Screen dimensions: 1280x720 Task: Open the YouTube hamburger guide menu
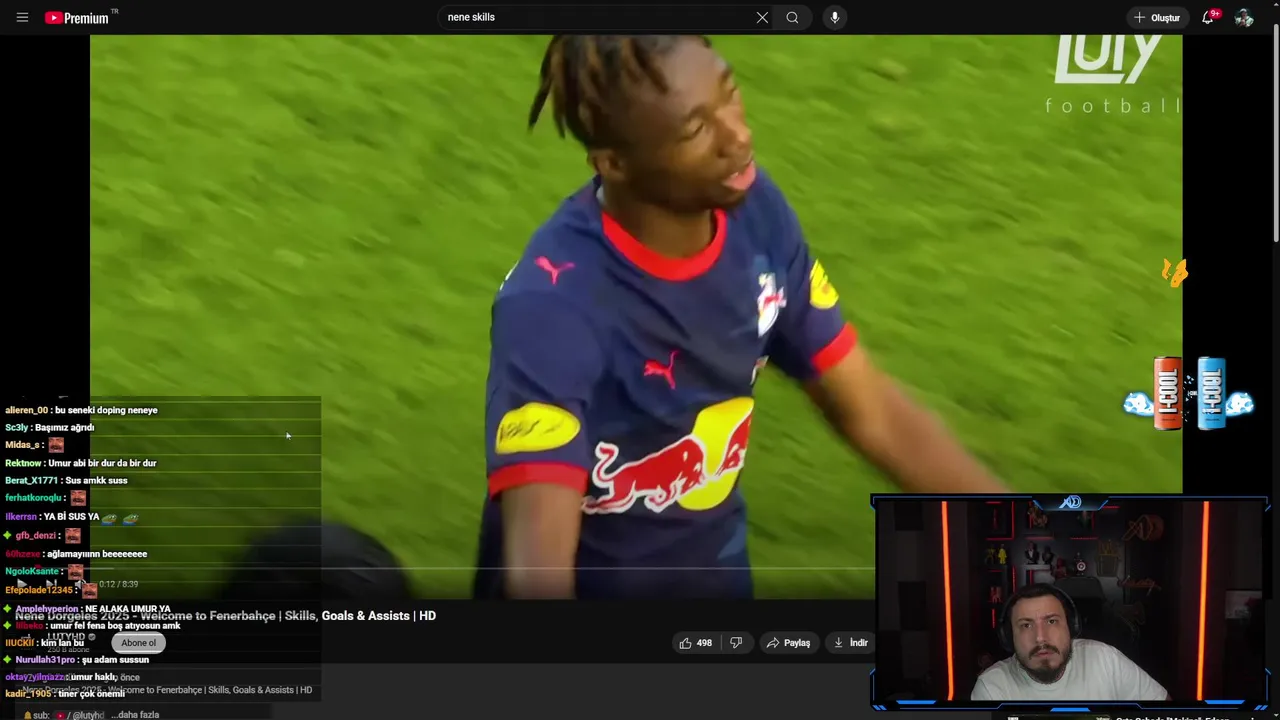22,17
